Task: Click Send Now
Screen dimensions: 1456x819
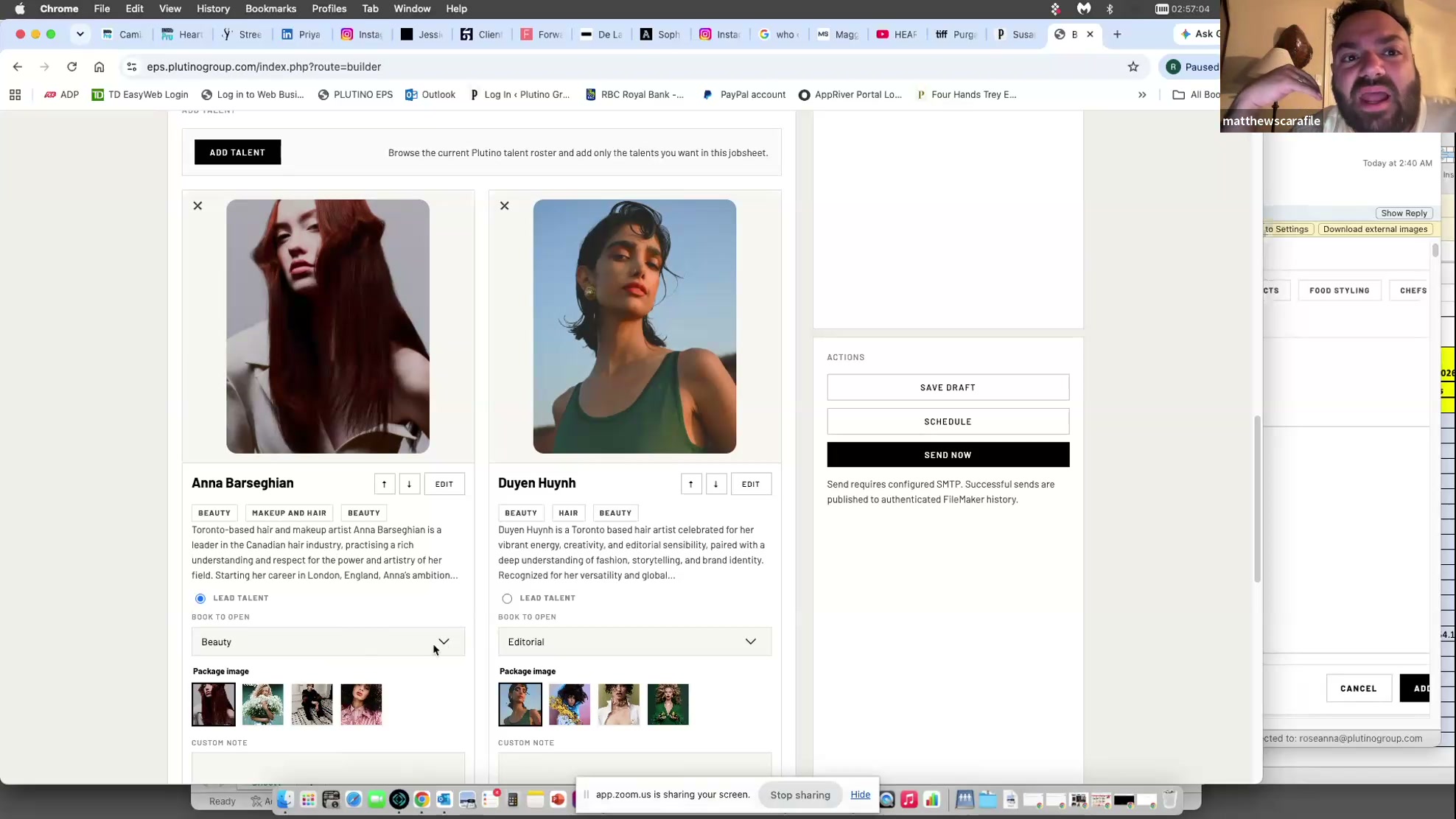Action: [x=948, y=454]
